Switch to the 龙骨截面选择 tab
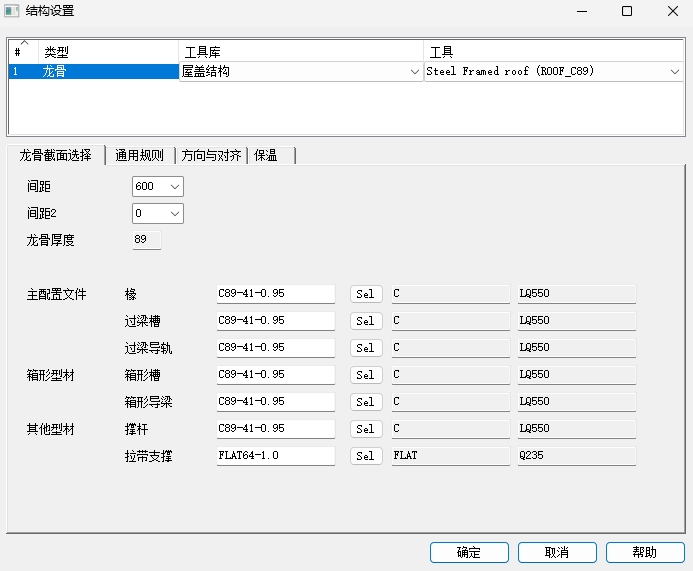Viewport: 693px width, 571px height. coord(56,155)
